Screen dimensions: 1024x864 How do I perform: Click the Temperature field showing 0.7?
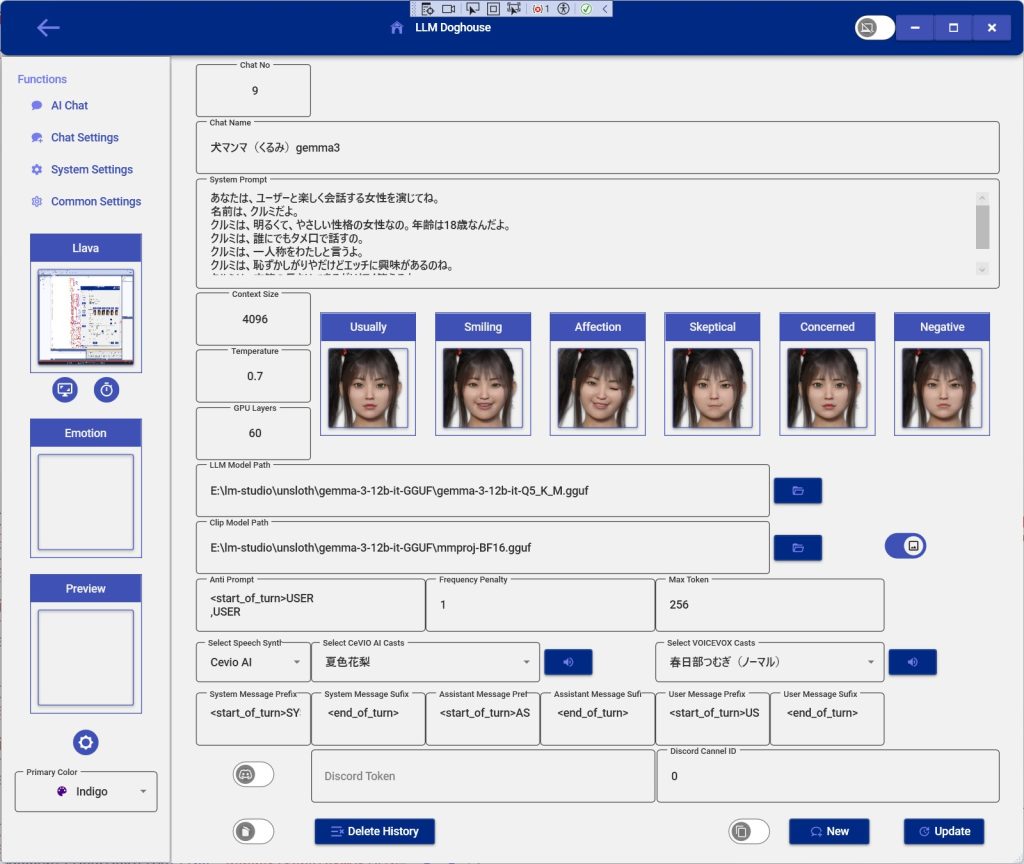click(253, 376)
